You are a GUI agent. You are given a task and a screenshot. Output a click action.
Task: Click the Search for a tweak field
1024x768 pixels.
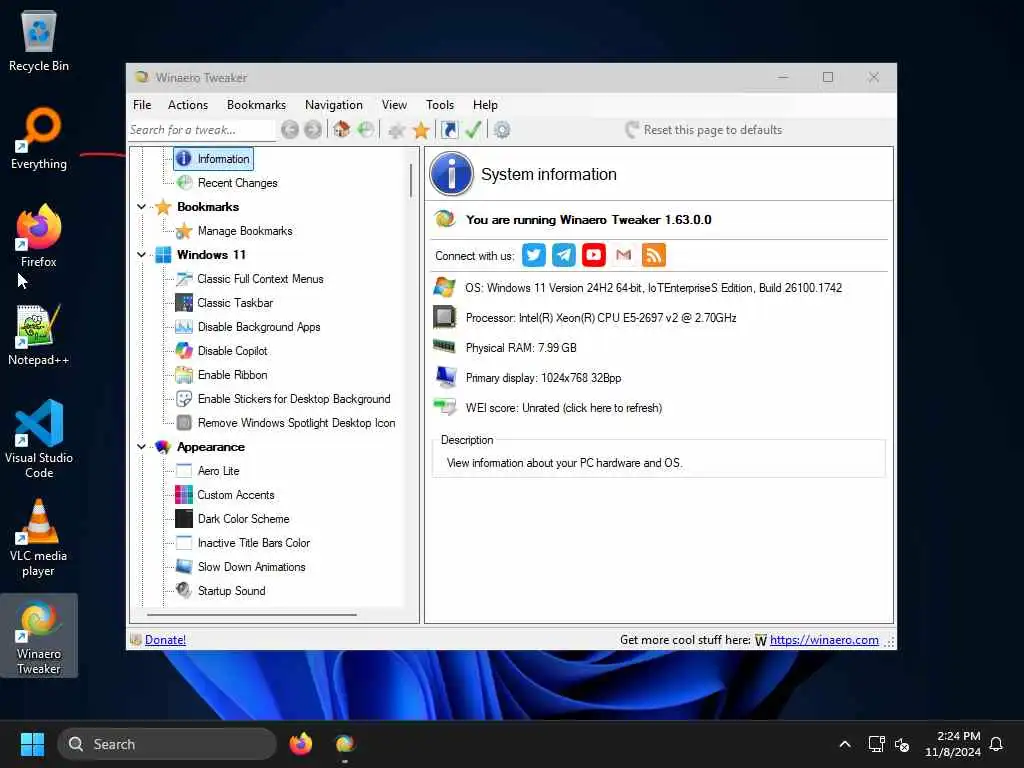[201, 130]
